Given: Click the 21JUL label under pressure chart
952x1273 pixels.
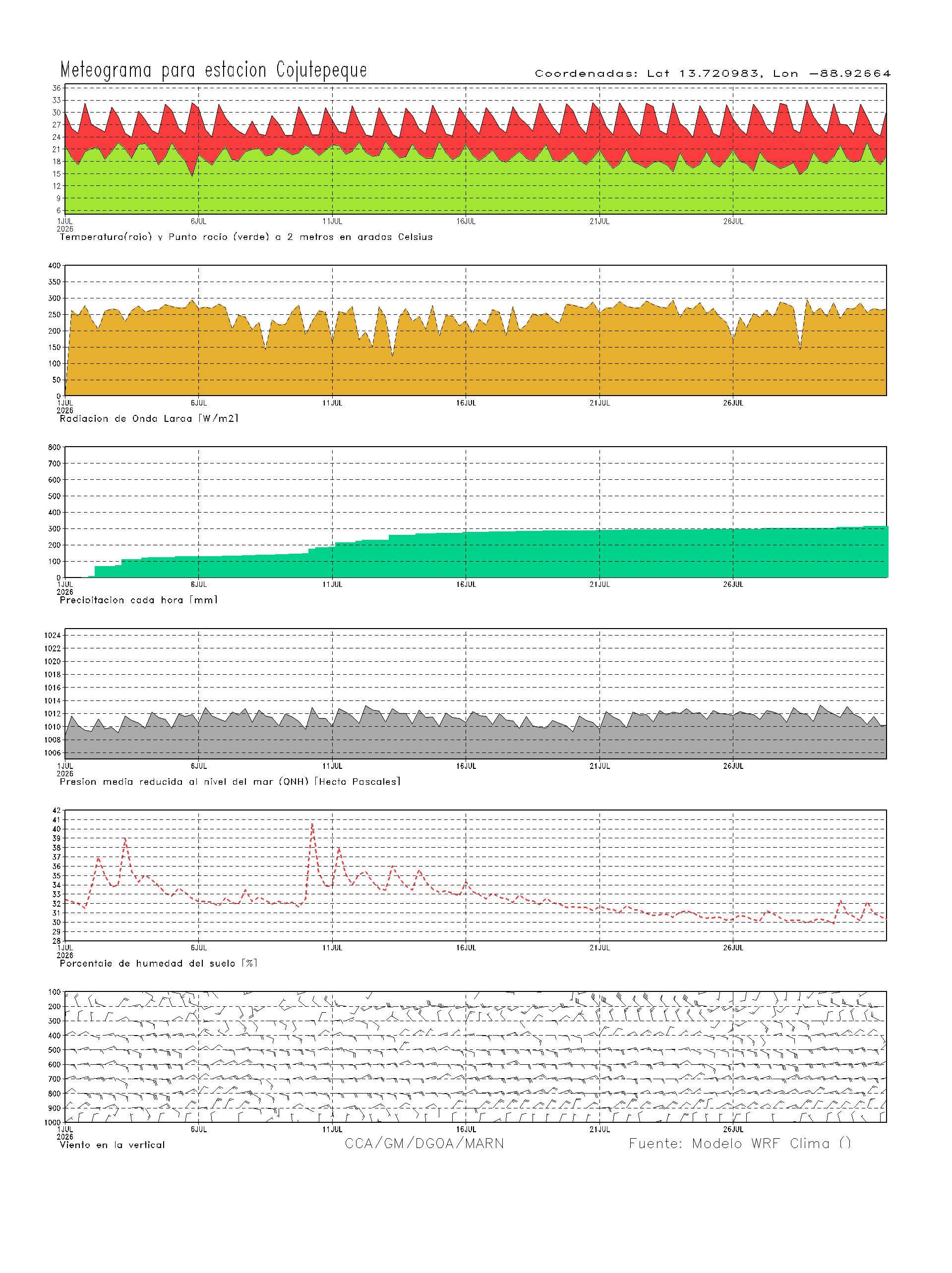Looking at the screenshot, I should tap(600, 766).
